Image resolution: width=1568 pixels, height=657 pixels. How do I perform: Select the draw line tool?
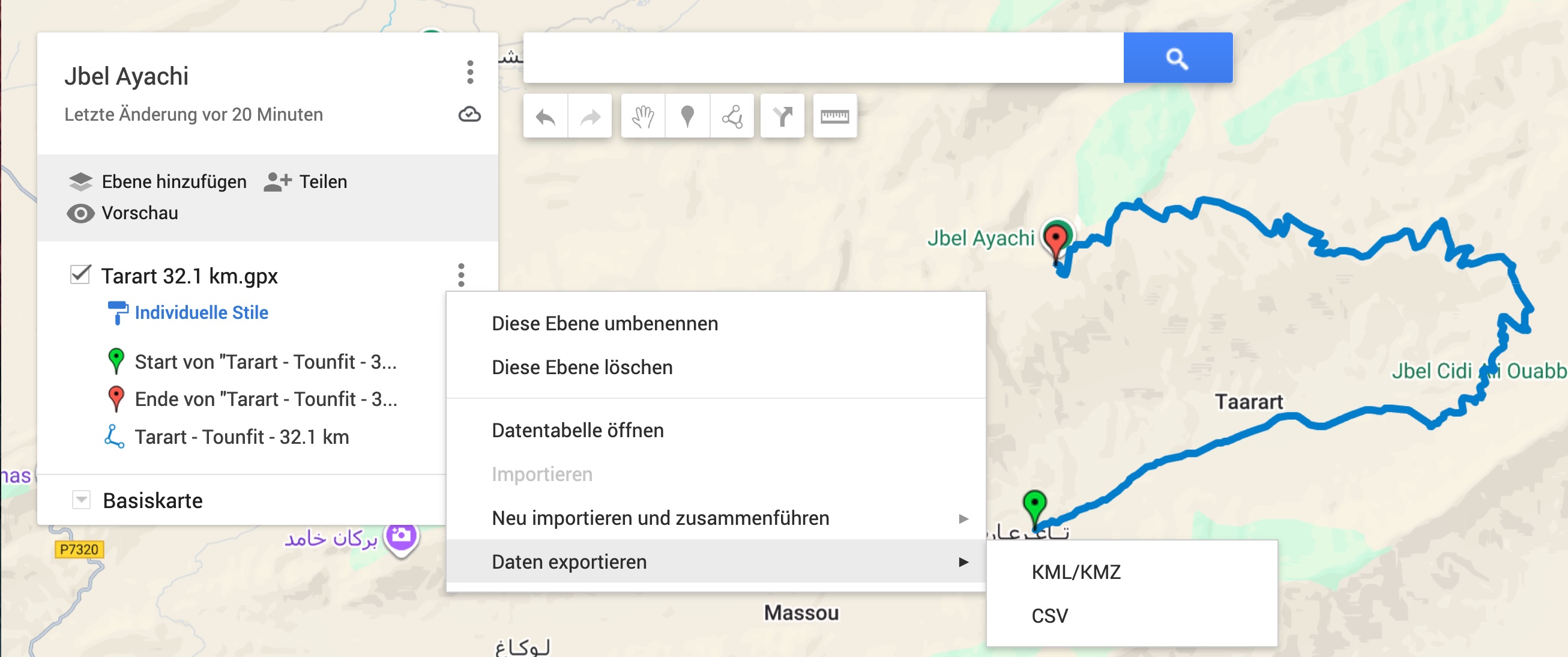[x=732, y=116]
